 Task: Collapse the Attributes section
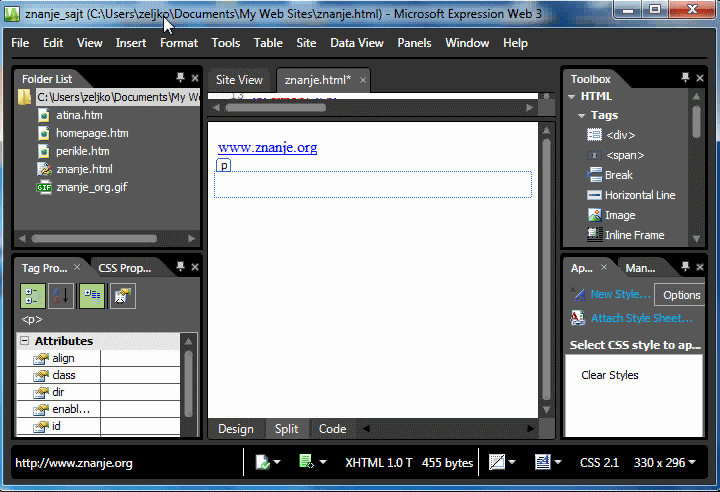(x=24, y=341)
